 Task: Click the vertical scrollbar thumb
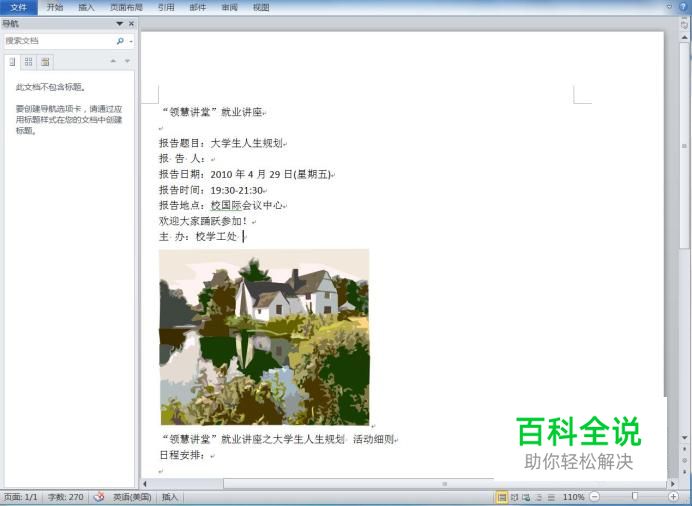pyautogui.click(x=684, y=146)
